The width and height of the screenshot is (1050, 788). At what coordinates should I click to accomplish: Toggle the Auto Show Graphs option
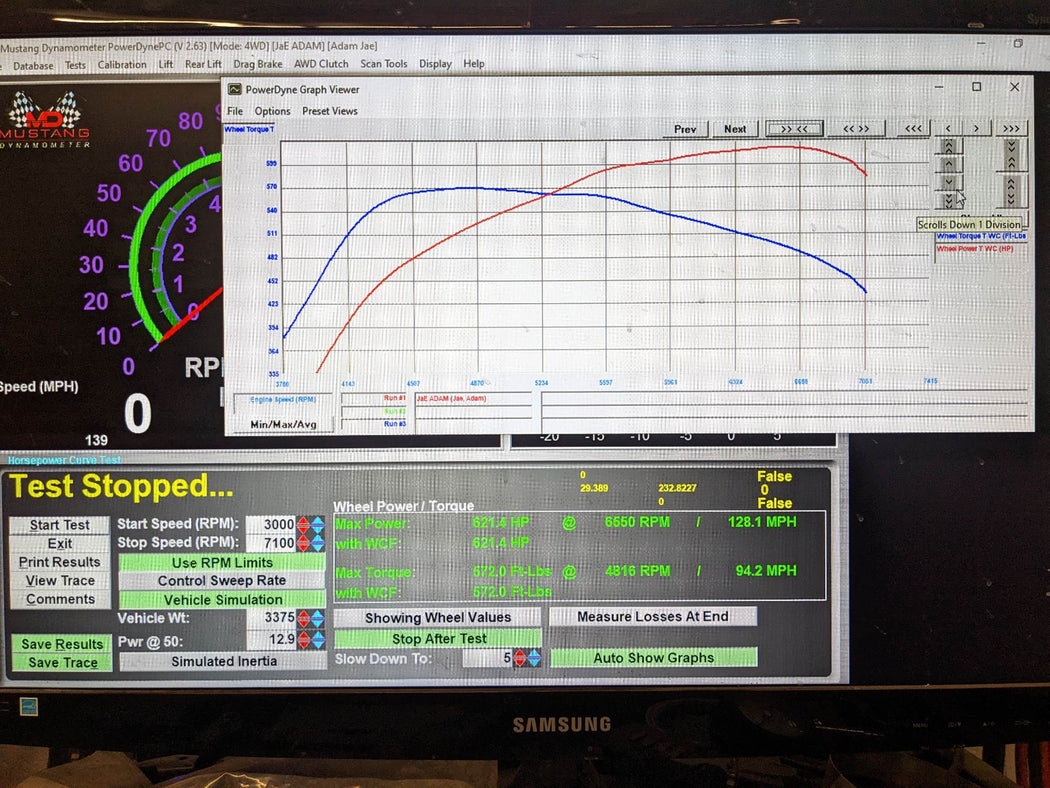coord(653,657)
